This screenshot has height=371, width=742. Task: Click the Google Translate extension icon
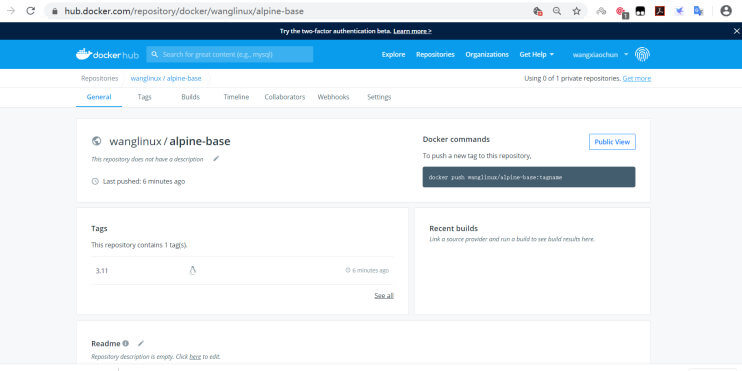[698, 11]
